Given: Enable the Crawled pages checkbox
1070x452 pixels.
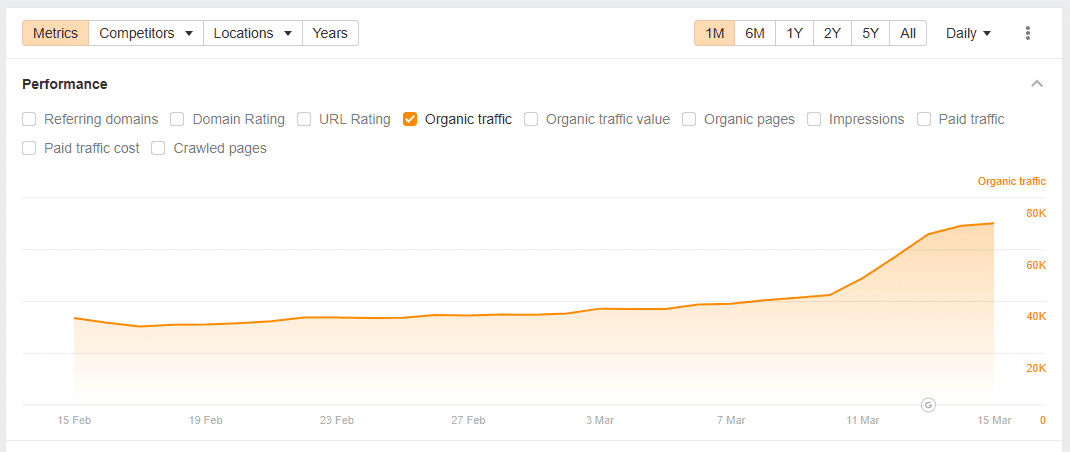Looking at the screenshot, I should point(158,148).
